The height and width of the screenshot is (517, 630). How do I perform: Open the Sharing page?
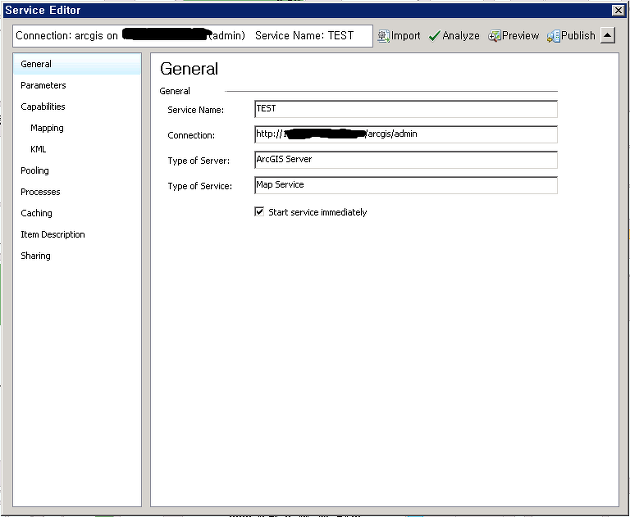(x=35, y=255)
